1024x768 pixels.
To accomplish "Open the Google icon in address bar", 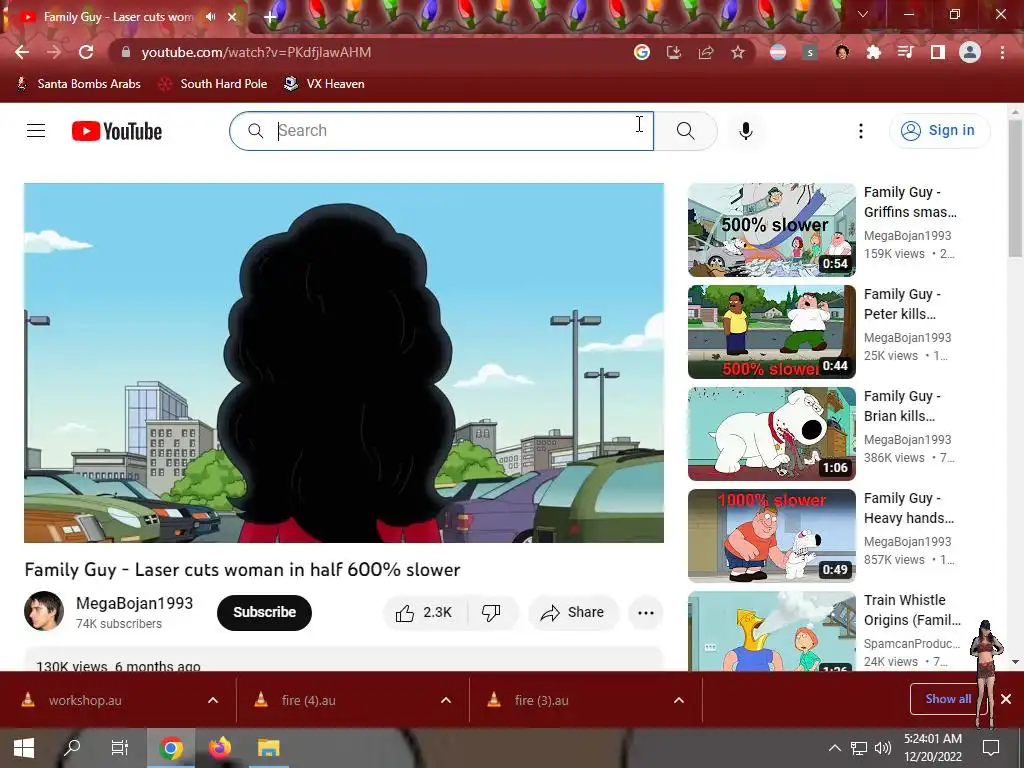I will 642,52.
